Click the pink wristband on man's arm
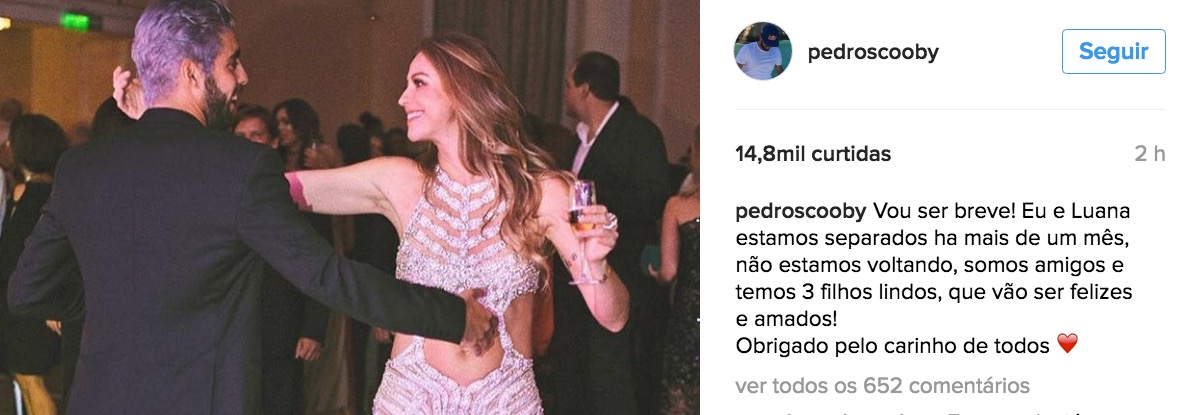 (298, 191)
